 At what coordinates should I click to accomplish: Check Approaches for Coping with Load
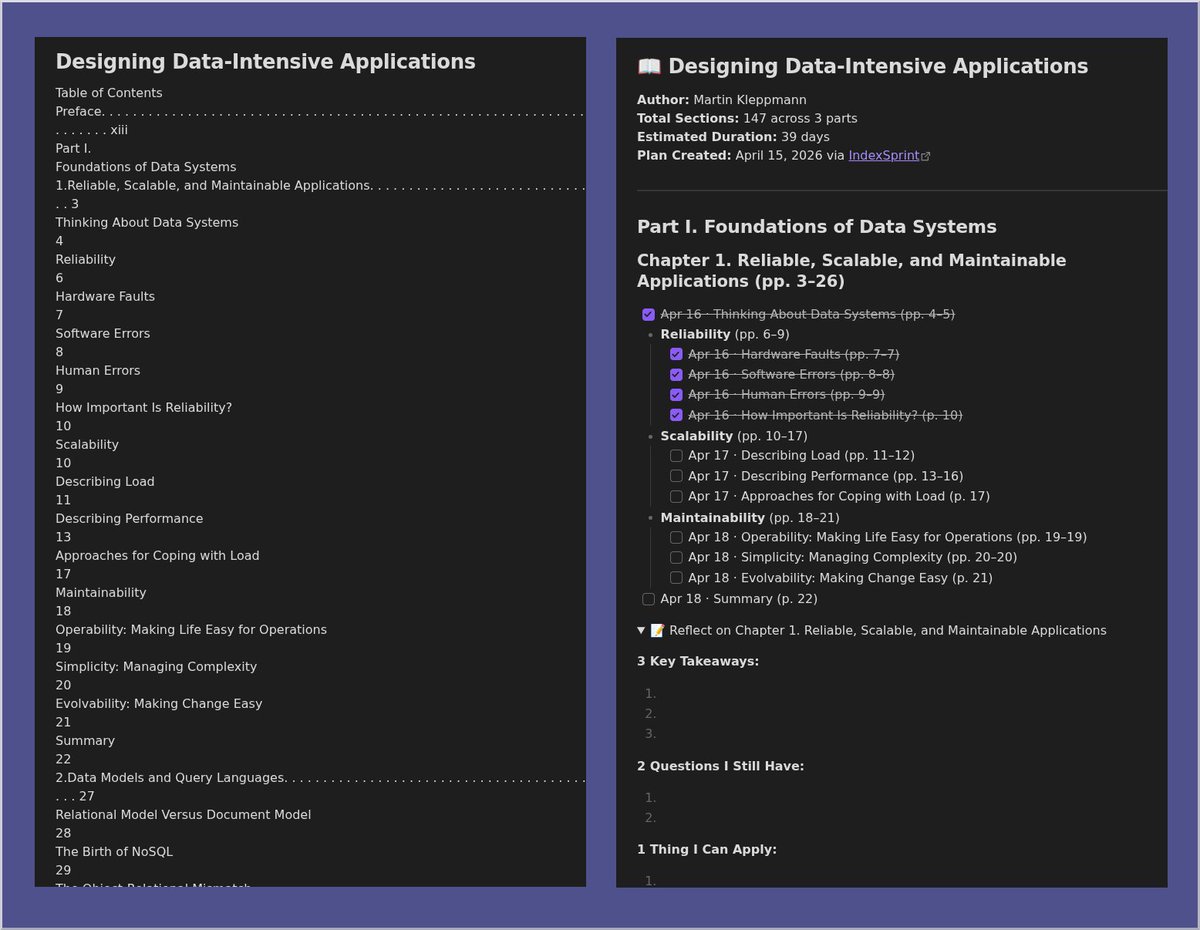(x=676, y=496)
